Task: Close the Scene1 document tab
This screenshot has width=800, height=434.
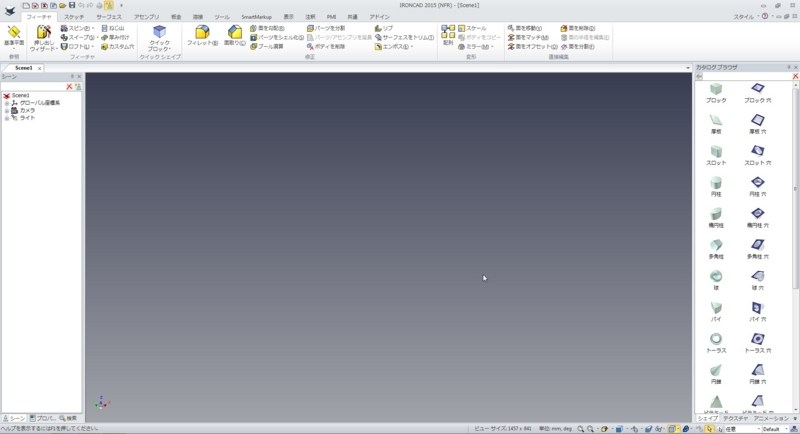Action: pyautogui.click(x=39, y=68)
